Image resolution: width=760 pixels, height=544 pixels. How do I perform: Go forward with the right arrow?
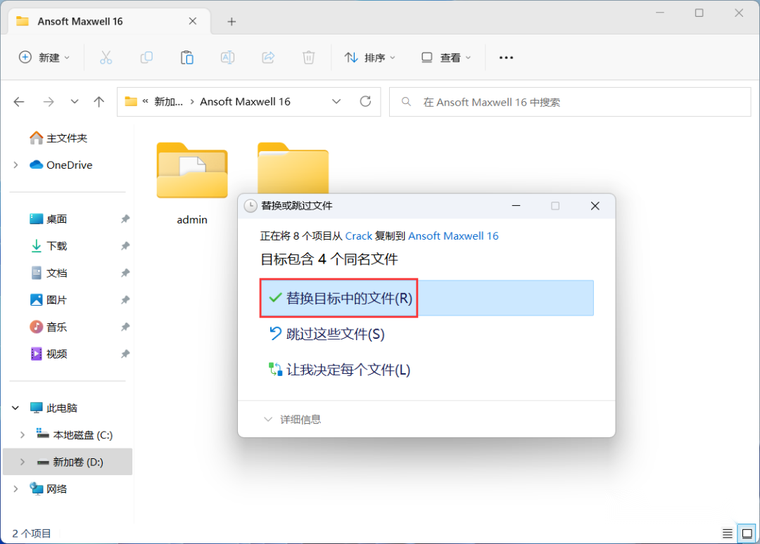pyautogui.click(x=48, y=102)
